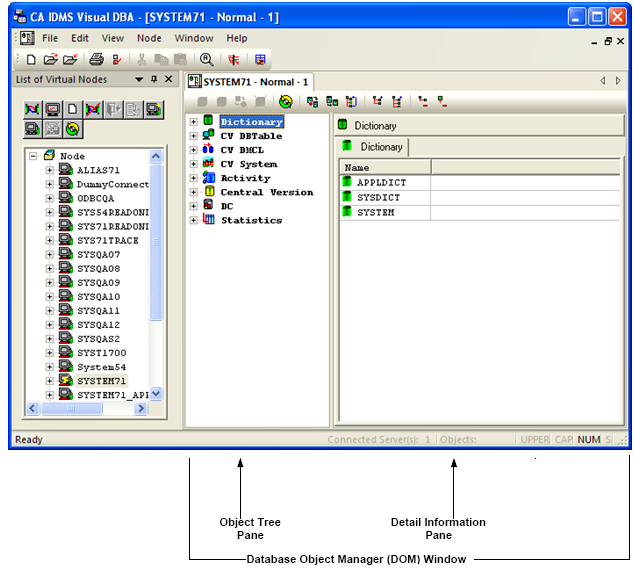This screenshot has height=568, width=634.
Task: Click the virtual nodes vertical scrollbar down arrow
Action: 156,394
